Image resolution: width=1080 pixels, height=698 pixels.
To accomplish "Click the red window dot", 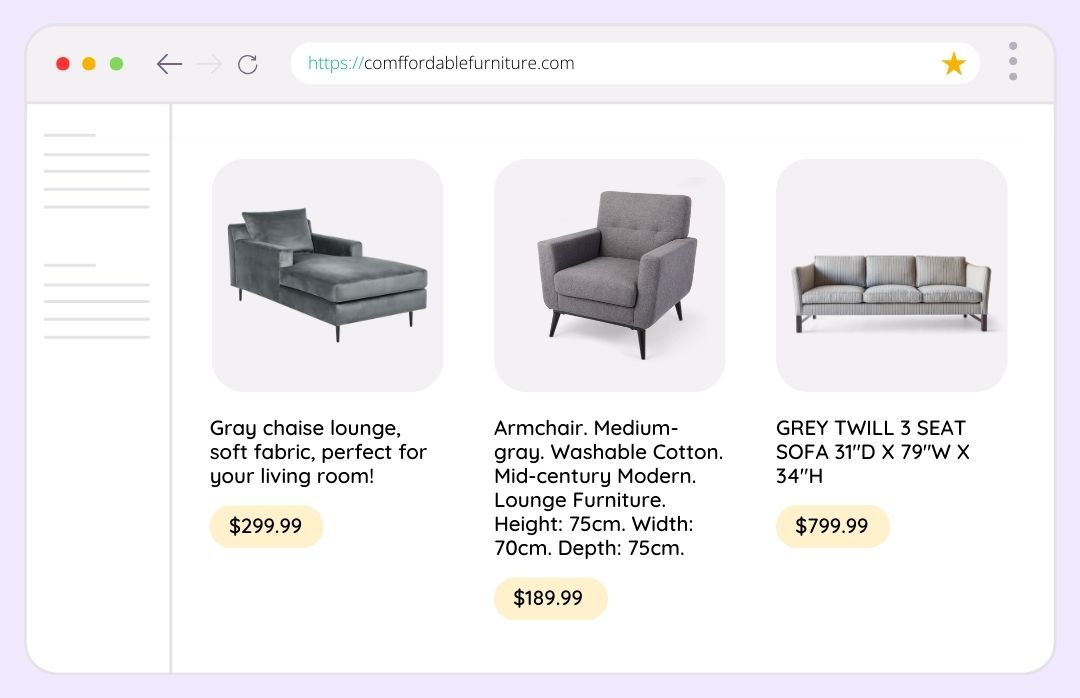I will [63, 64].
